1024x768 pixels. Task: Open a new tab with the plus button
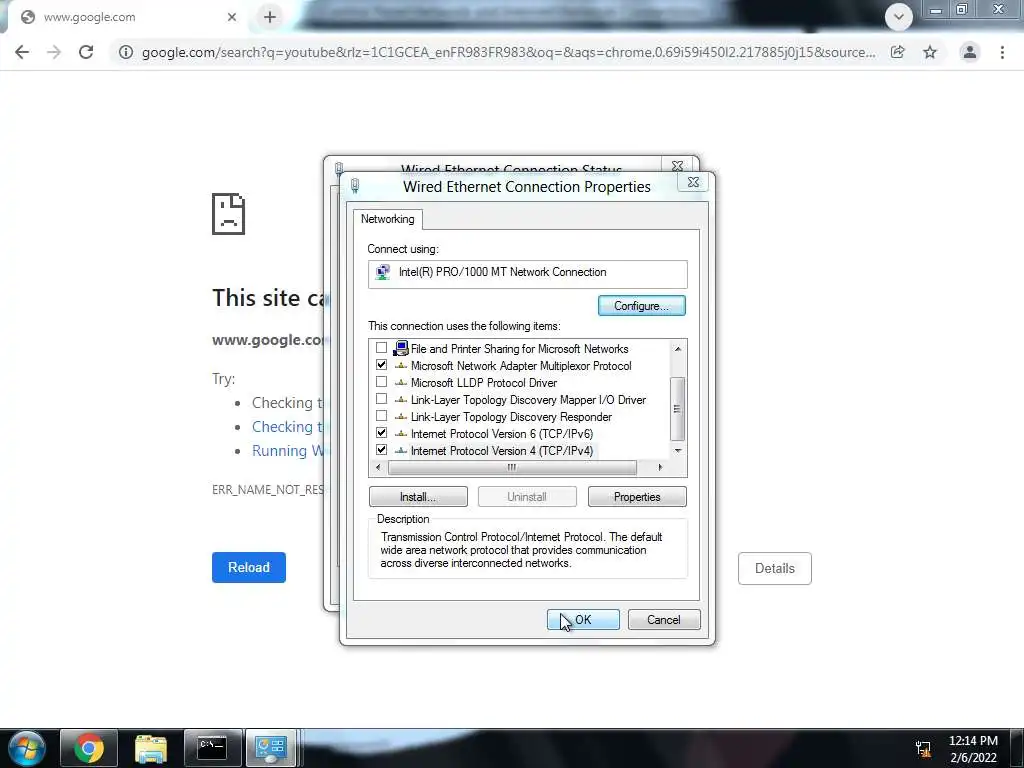point(270,17)
